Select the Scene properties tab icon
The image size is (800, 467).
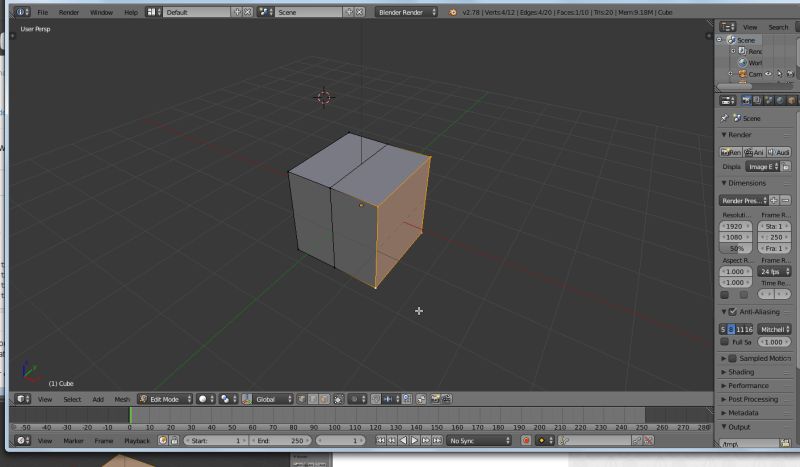769,100
